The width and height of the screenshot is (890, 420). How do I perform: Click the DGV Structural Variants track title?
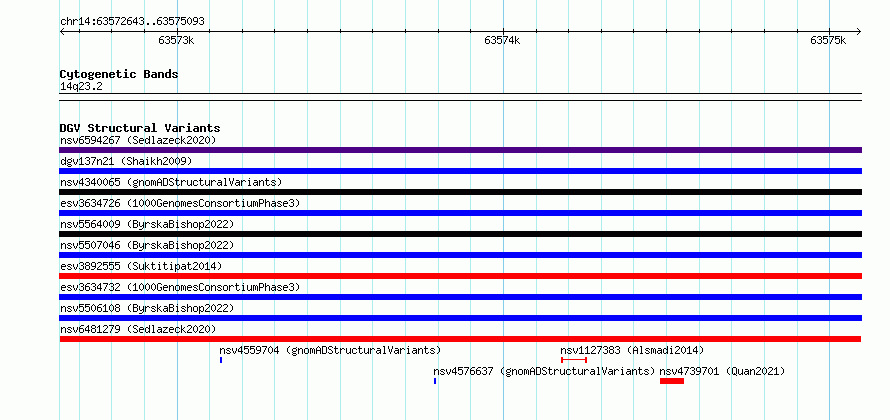tap(140, 128)
